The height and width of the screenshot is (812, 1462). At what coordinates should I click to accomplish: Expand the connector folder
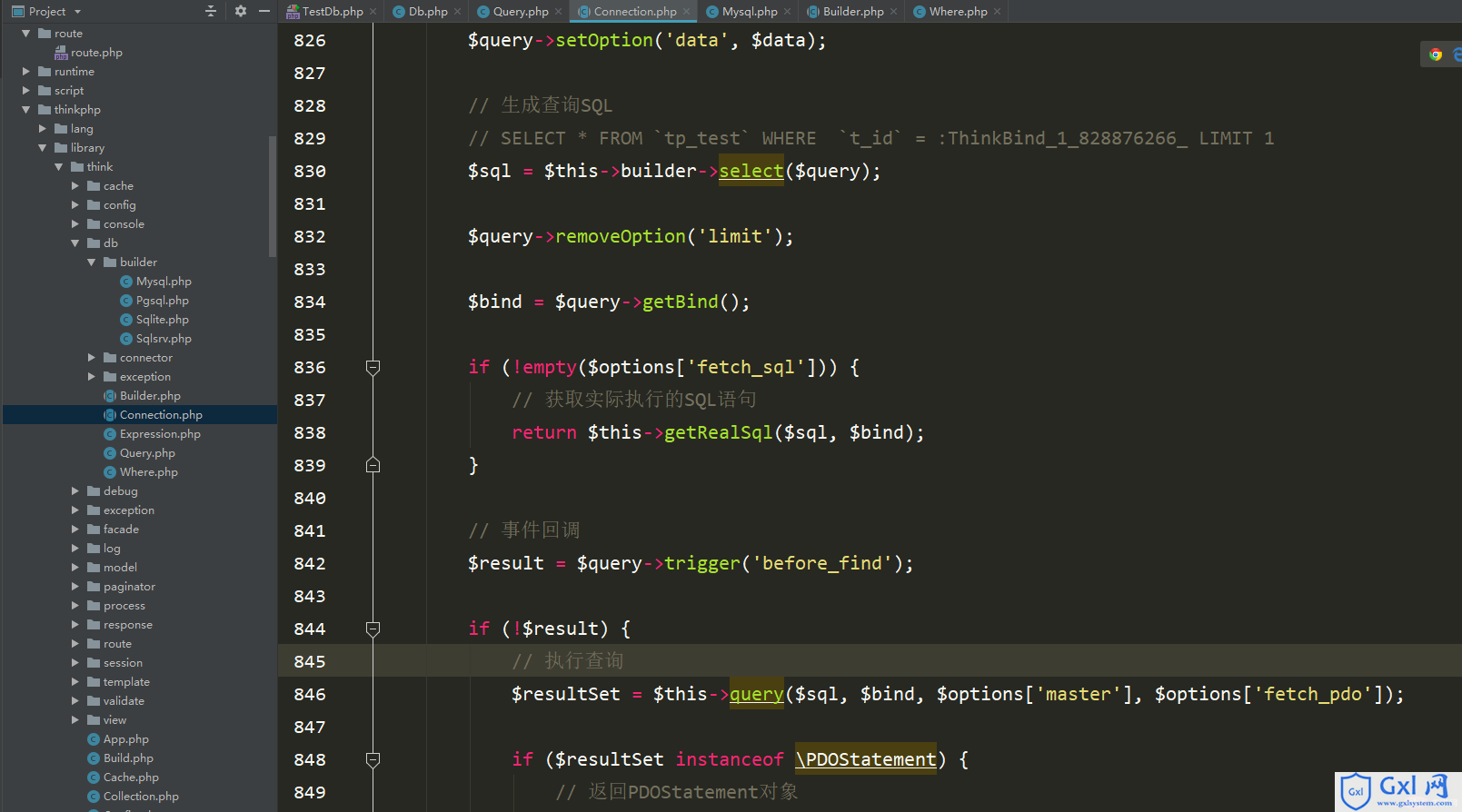tap(92, 357)
